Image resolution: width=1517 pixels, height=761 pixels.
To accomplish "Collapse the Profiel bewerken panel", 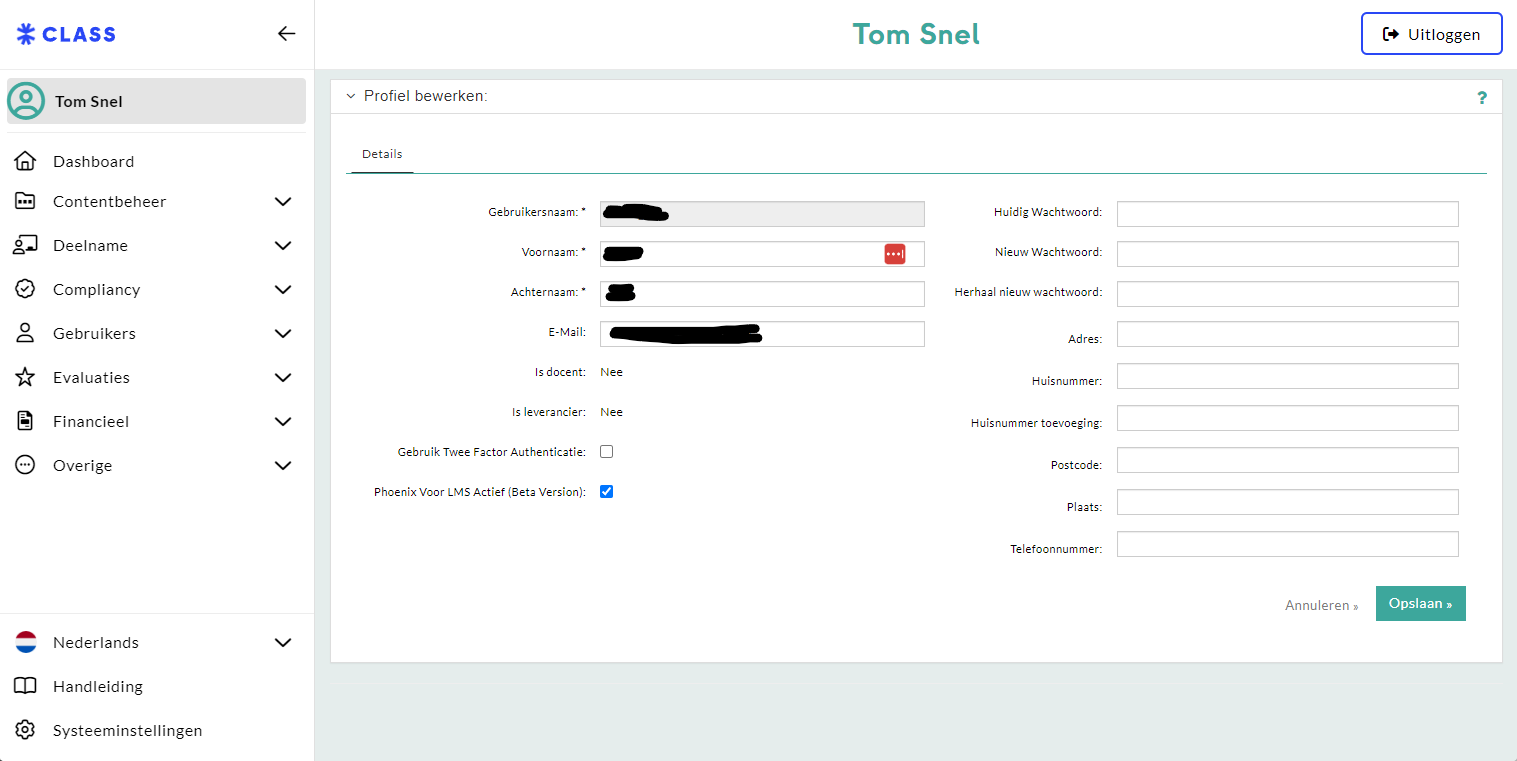I will [x=350, y=97].
